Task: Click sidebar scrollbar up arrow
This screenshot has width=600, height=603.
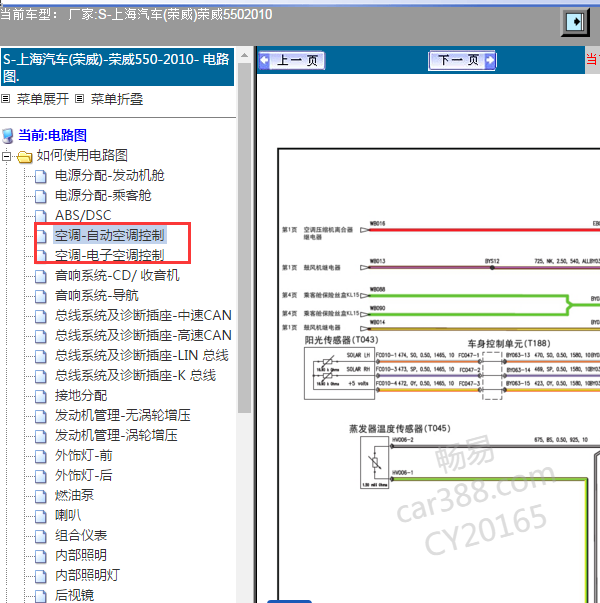Action: pos(244,55)
